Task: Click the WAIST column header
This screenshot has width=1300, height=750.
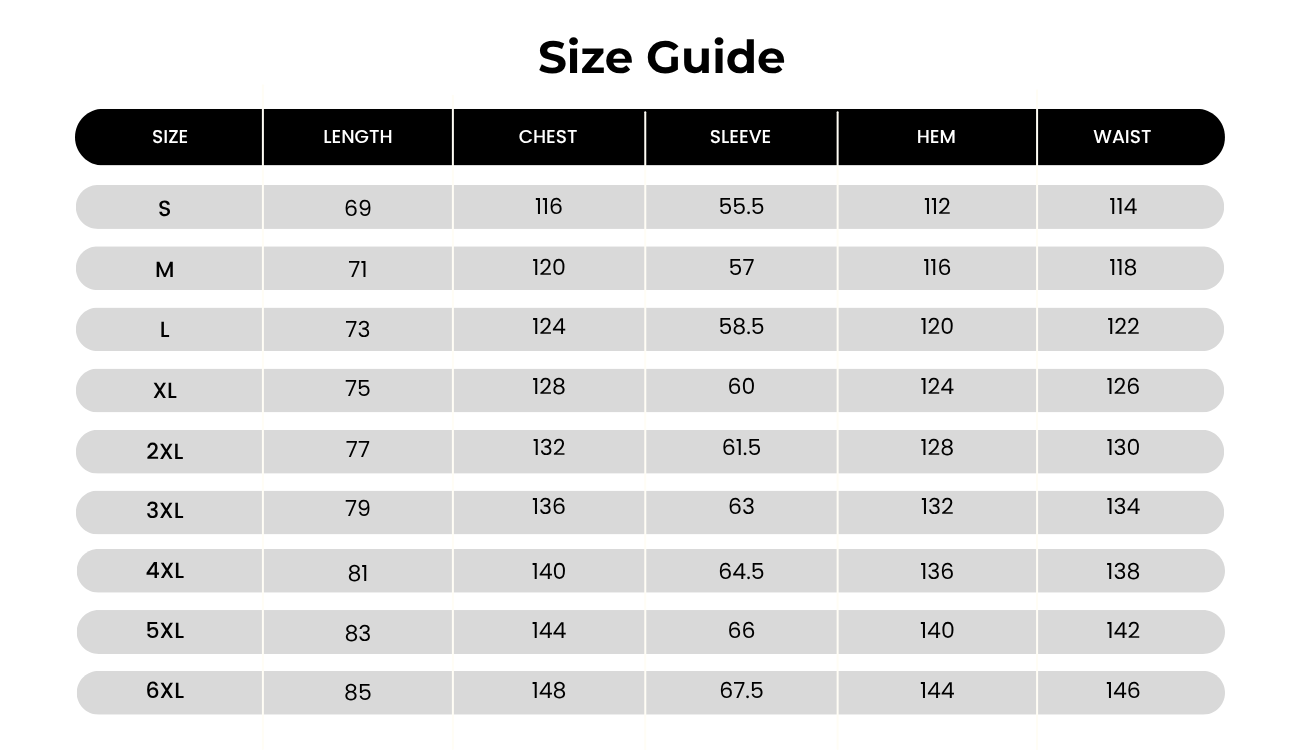Action: [x=1122, y=137]
